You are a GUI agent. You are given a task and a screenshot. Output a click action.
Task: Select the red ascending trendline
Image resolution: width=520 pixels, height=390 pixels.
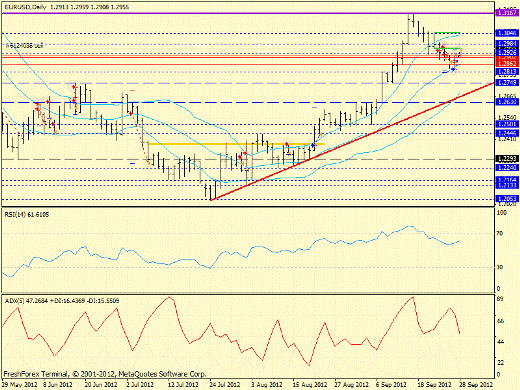(352, 141)
